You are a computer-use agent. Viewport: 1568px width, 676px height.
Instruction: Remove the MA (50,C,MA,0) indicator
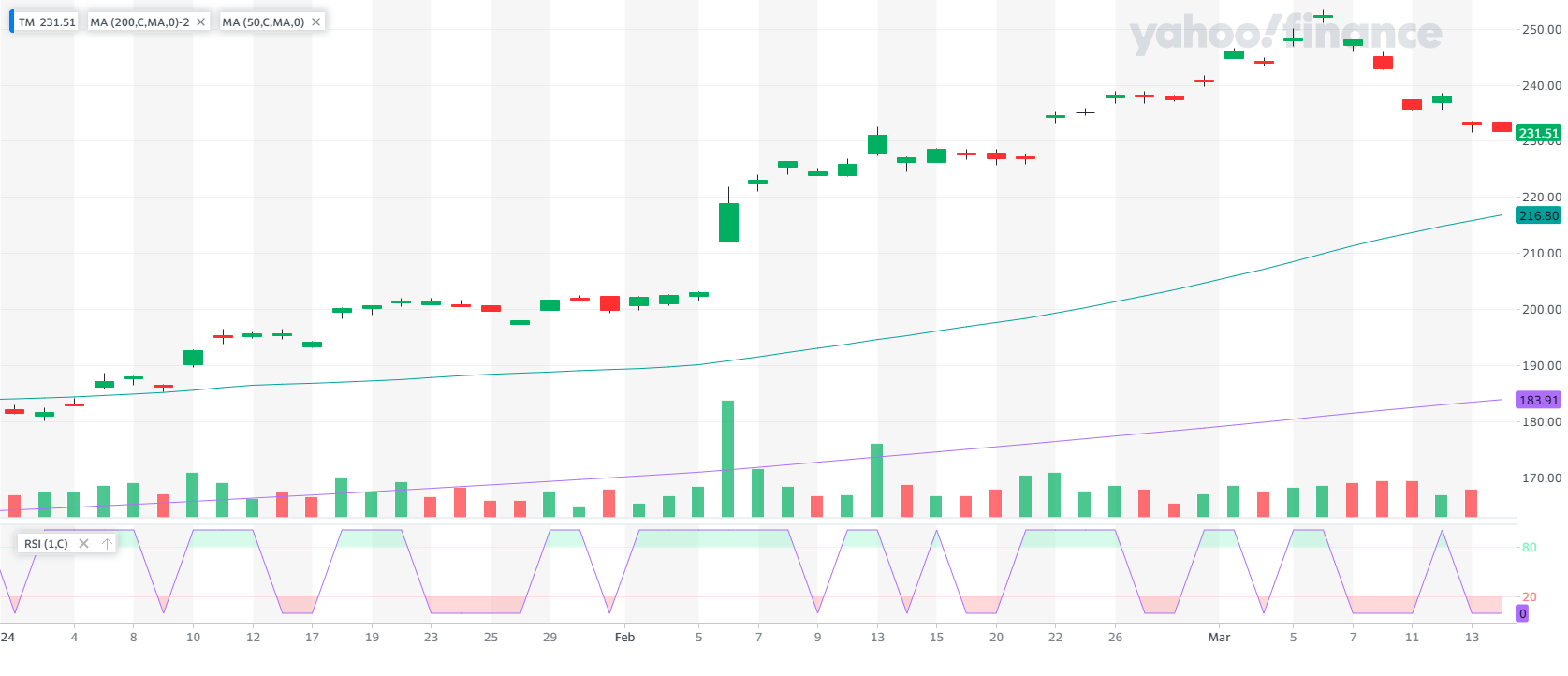(315, 22)
